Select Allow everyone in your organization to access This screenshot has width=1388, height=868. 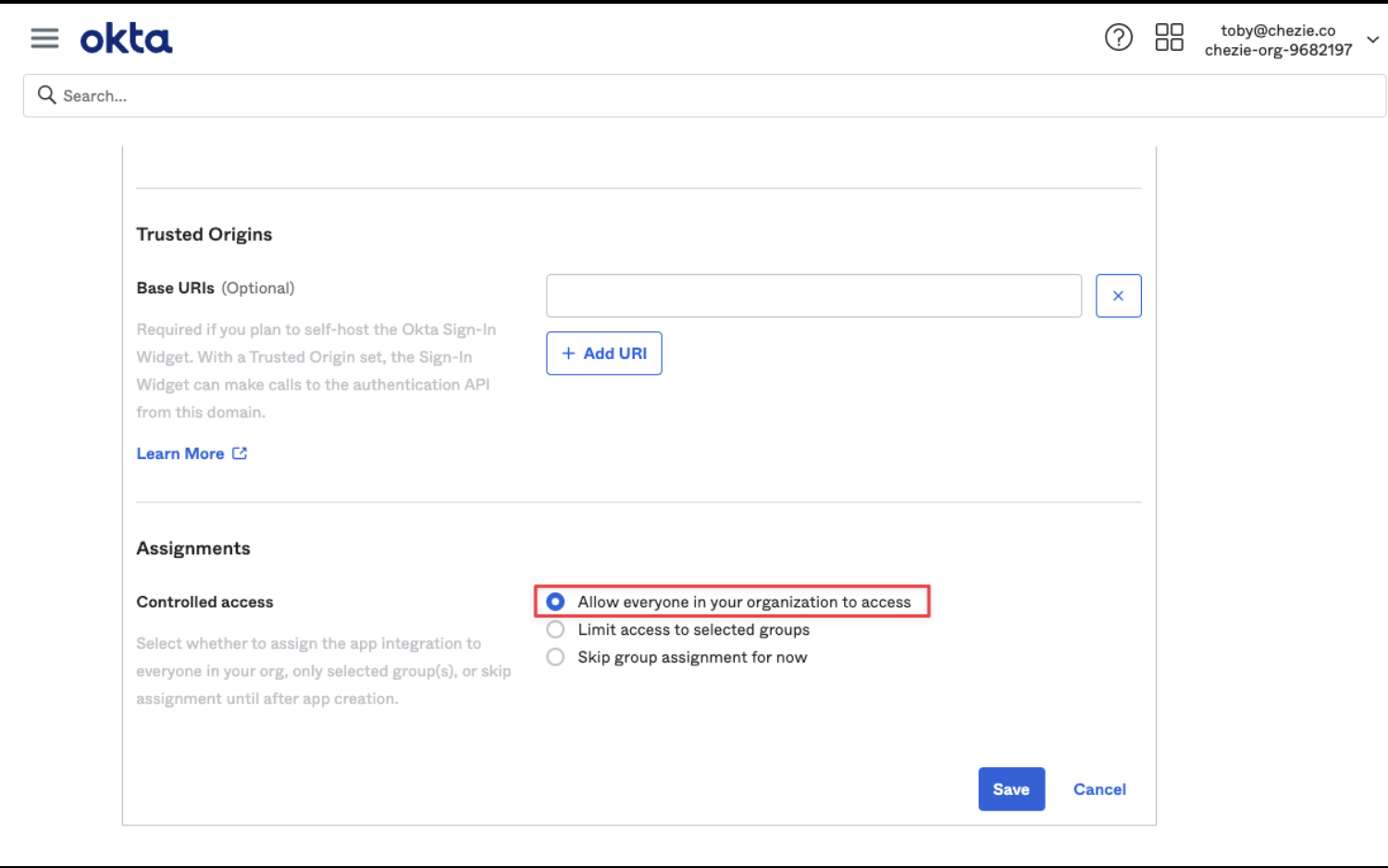pyautogui.click(x=555, y=602)
